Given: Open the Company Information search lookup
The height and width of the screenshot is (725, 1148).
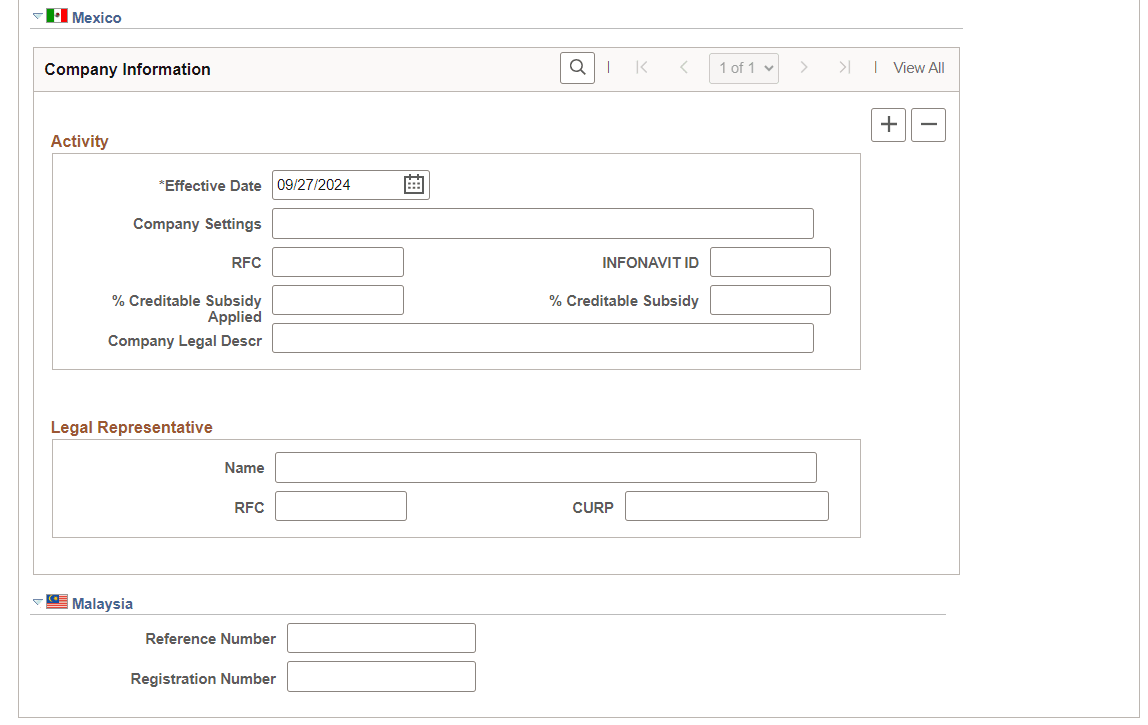Looking at the screenshot, I should (577, 67).
